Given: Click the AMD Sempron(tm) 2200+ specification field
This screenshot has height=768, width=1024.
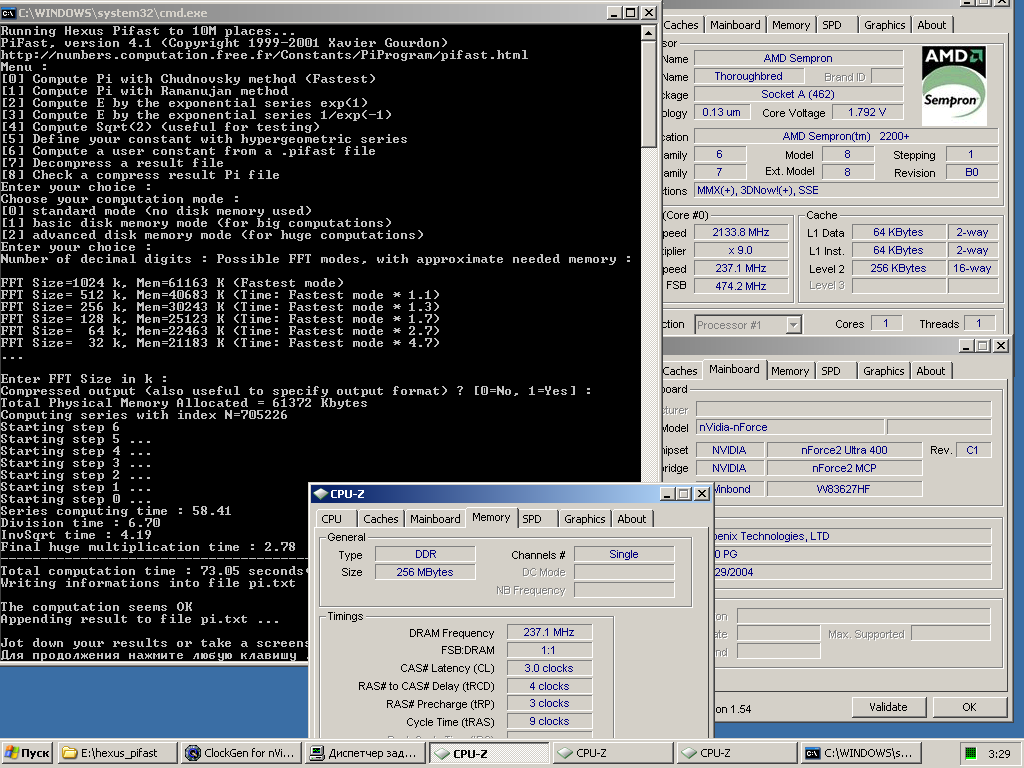Looking at the screenshot, I should point(846,136).
